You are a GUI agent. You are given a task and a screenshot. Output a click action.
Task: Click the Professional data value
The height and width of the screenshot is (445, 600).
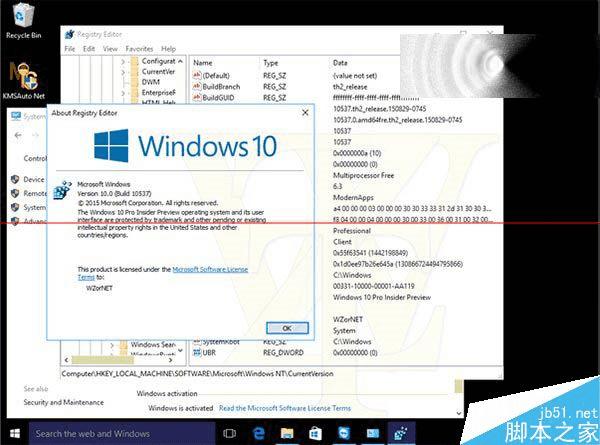352,231
